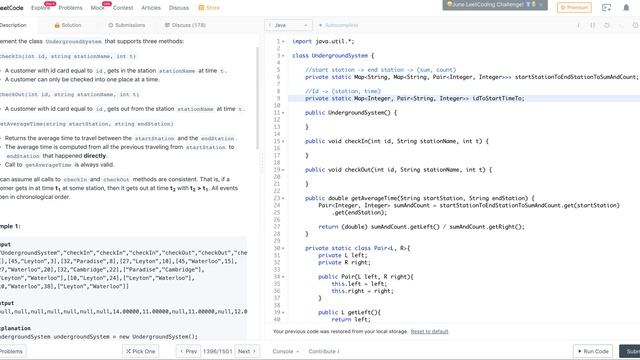Click the line 27 return statement

pyautogui.click(x=421, y=227)
